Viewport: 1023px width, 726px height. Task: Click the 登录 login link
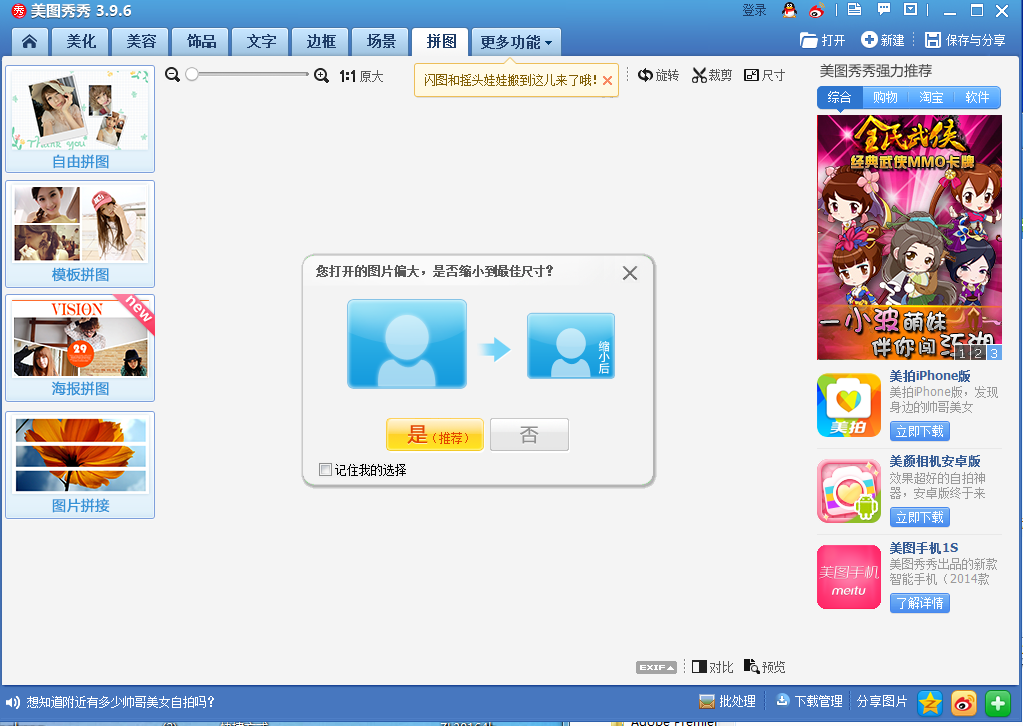point(754,10)
